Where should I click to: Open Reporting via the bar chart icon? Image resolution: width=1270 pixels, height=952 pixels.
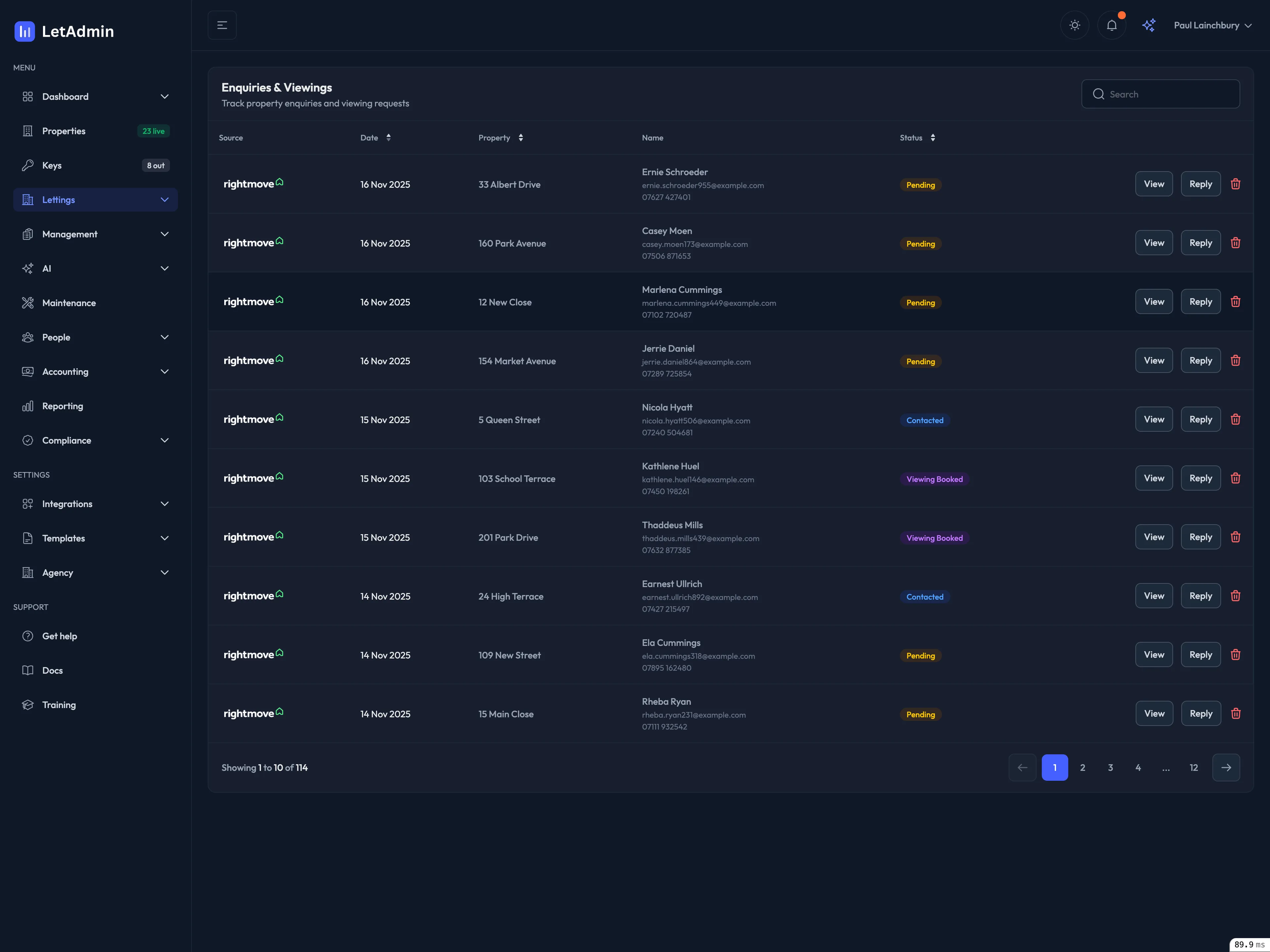pyautogui.click(x=28, y=406)
